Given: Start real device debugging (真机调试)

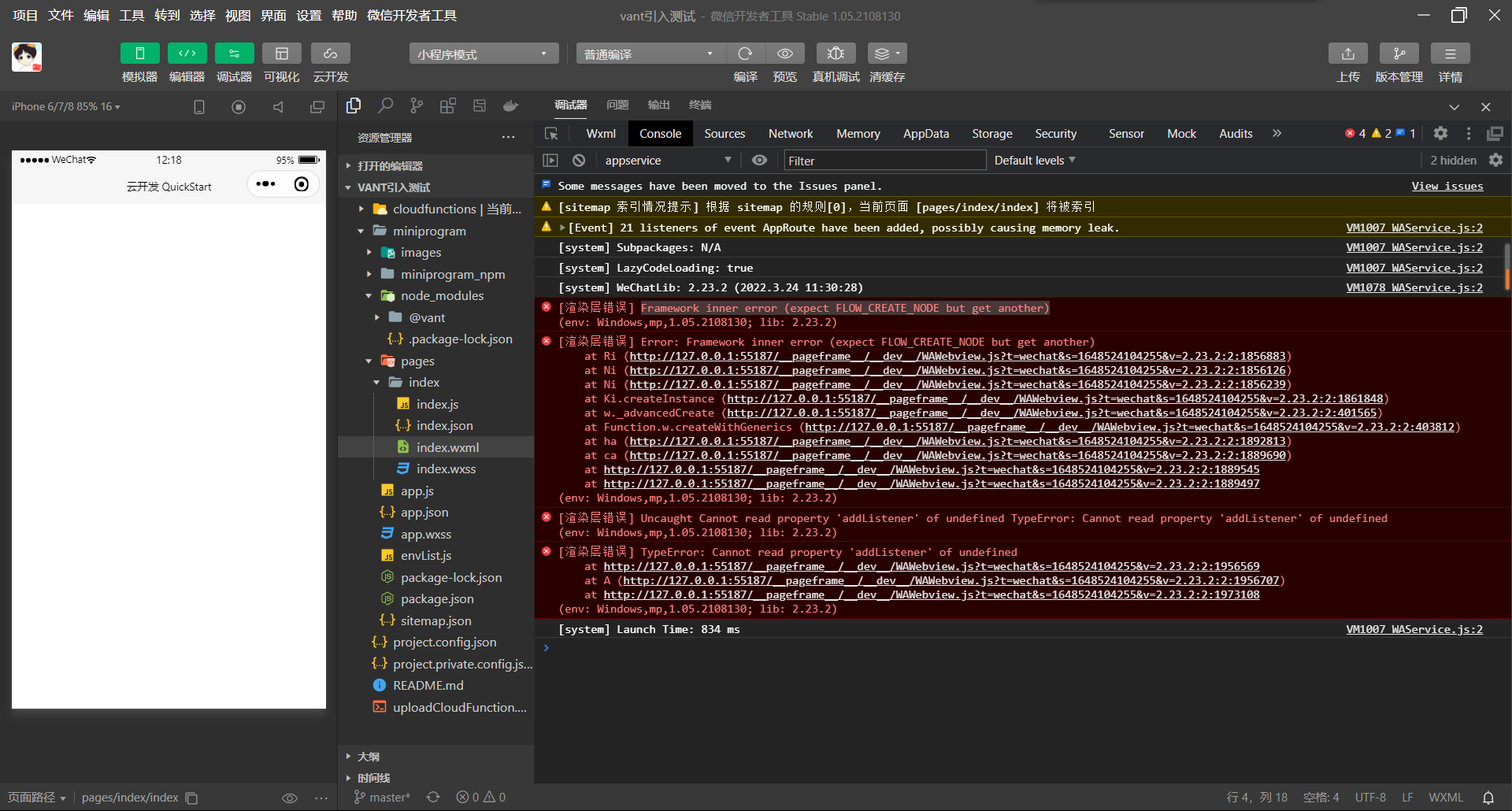Looking at the screenshot, I should 836,54.
